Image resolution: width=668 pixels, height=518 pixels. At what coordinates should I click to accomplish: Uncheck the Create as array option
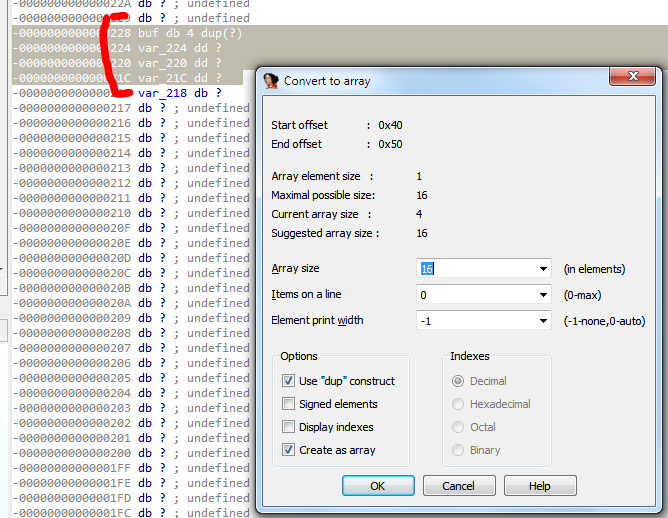289,450
